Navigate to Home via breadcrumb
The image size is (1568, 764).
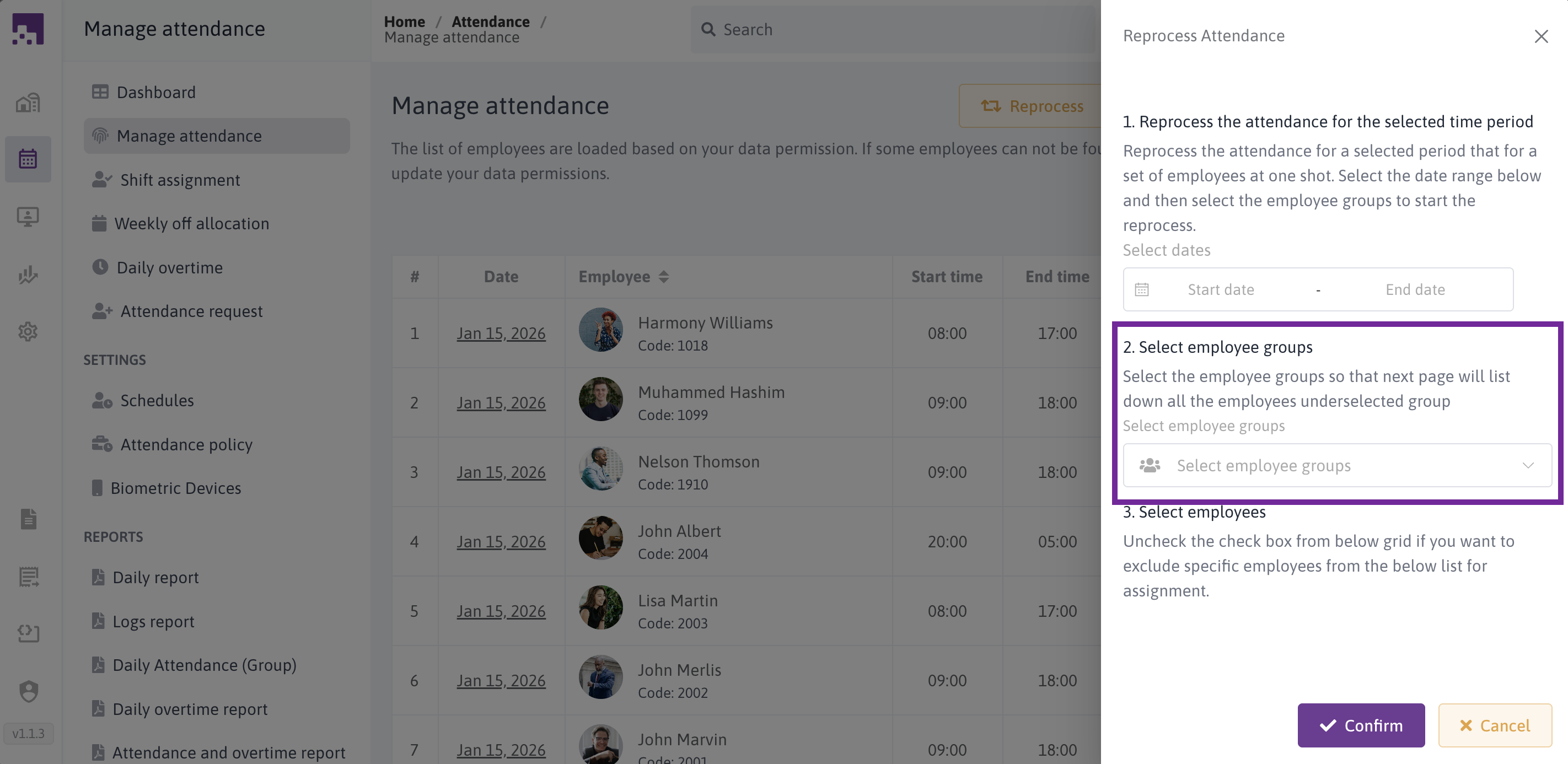pos(404,21)
